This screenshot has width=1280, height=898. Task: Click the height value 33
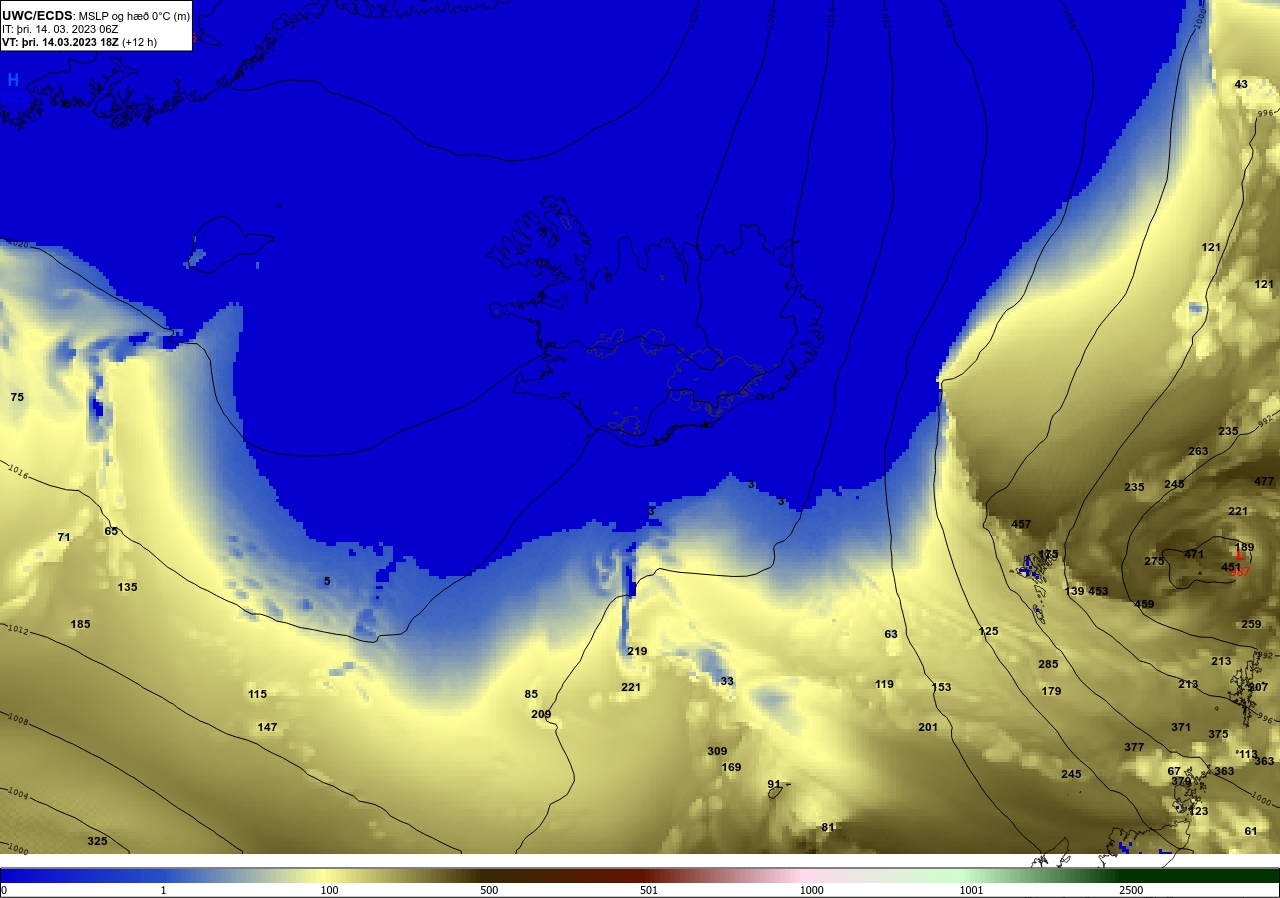[727, 681]
